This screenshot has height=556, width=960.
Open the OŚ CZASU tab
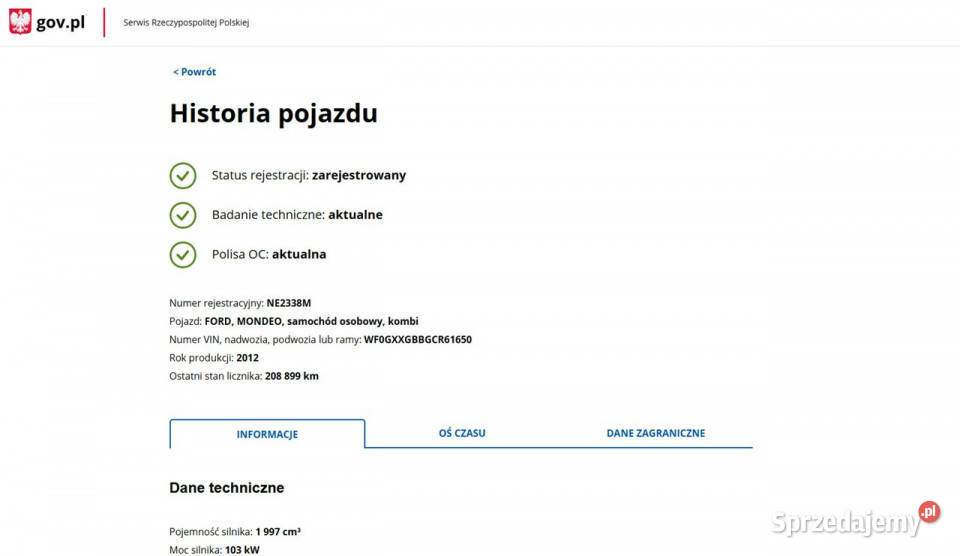(x=462, y=434)
